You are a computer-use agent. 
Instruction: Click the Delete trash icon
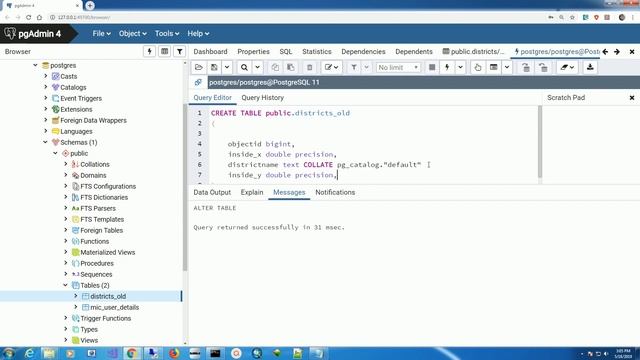tap(309, 67)
